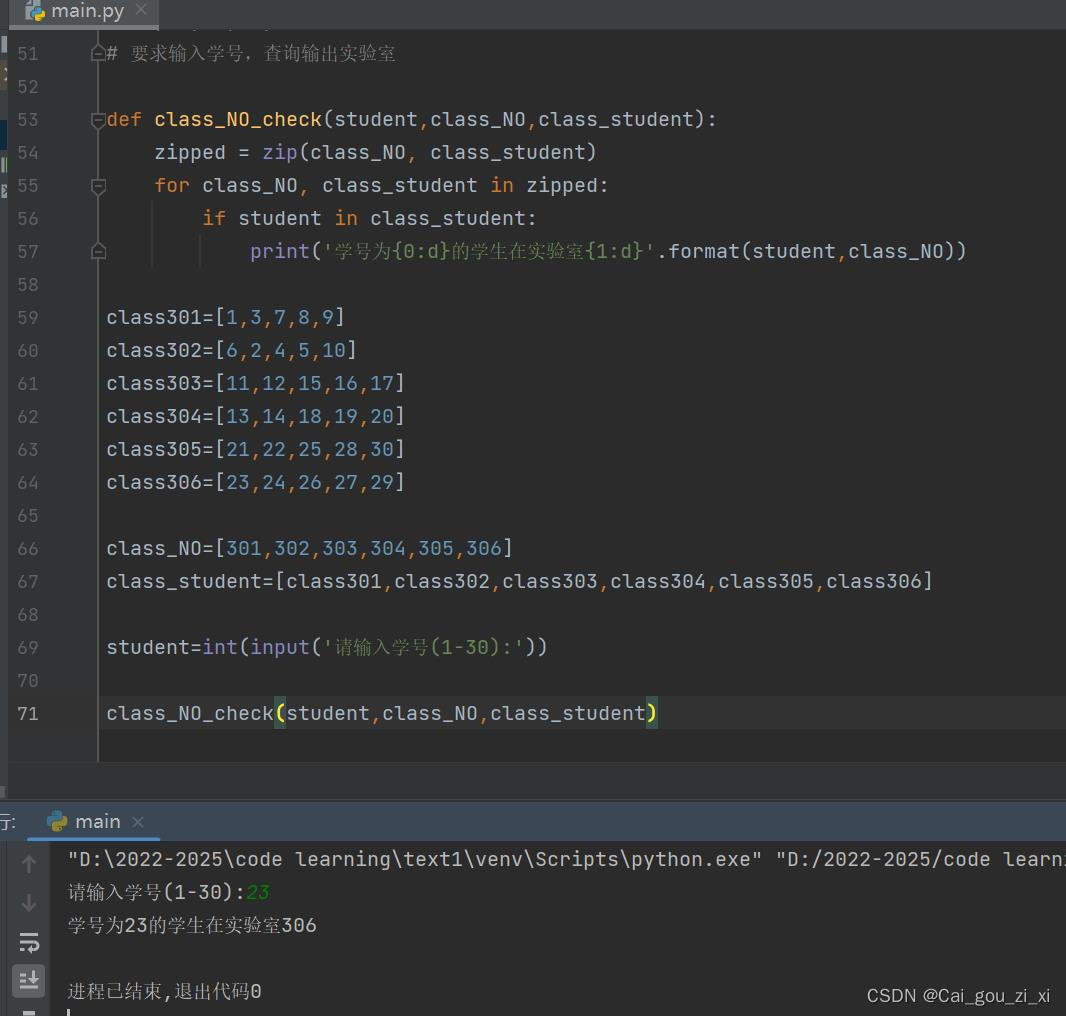Toggle soft-wrap in run console

coord(29,943)
